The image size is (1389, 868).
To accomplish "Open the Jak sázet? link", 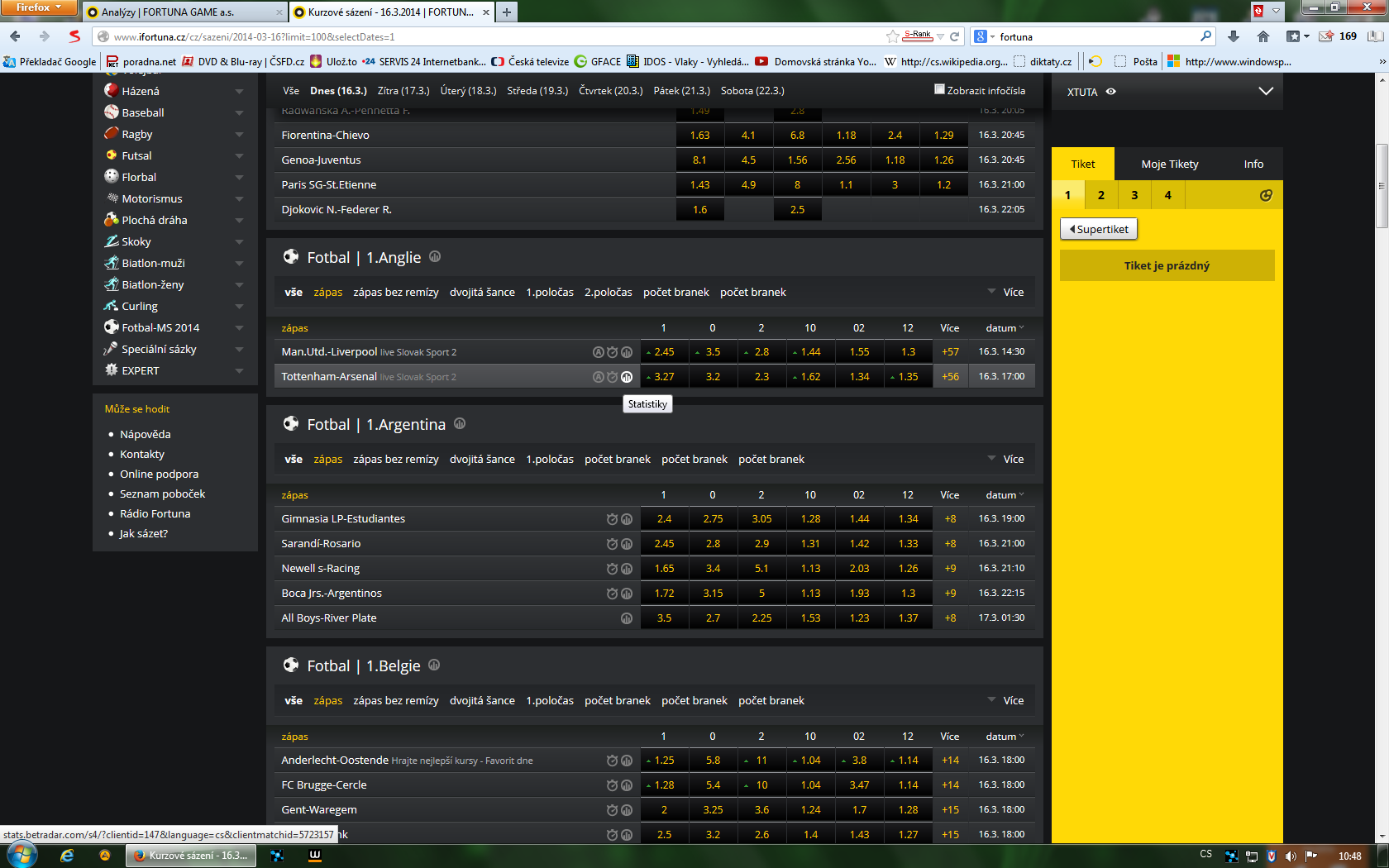I will tap(144, 533).
